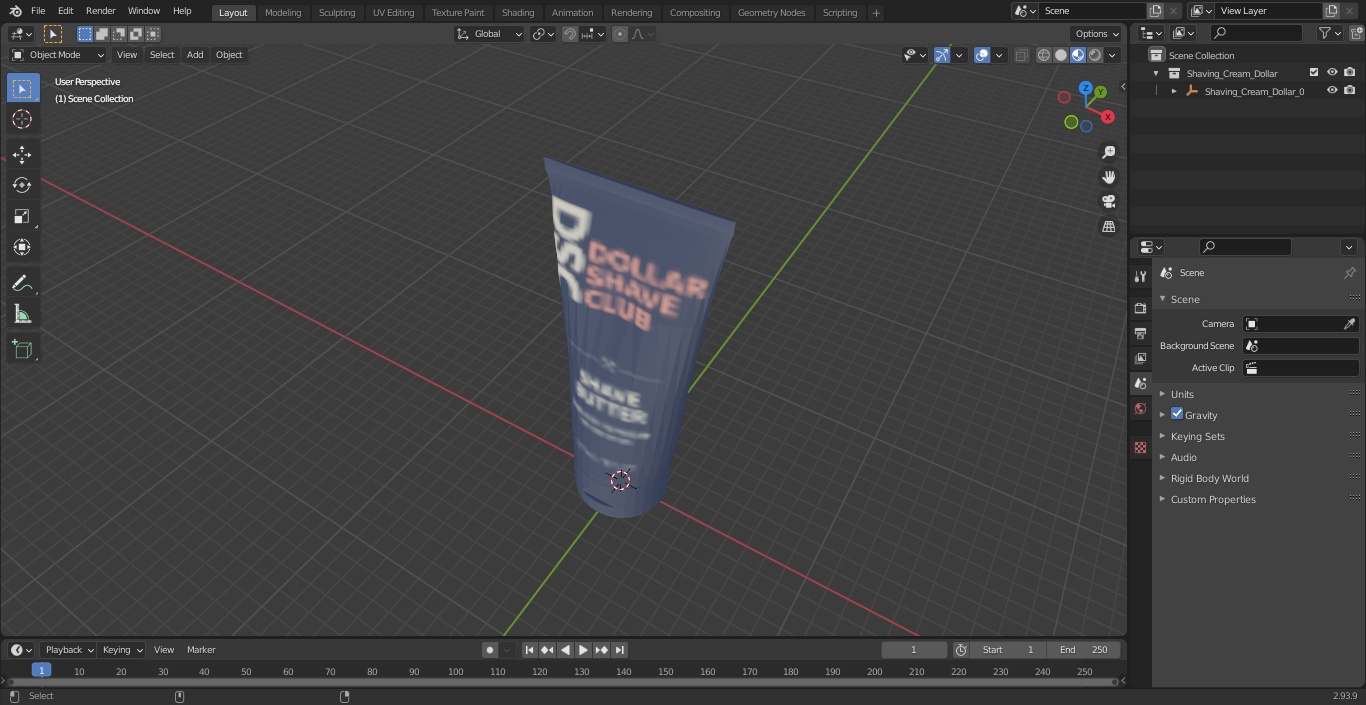Screen dimensions: 1366x705
Task: Toggle auto keying record button
Action: pyautogui.click(x=490, y=650)
